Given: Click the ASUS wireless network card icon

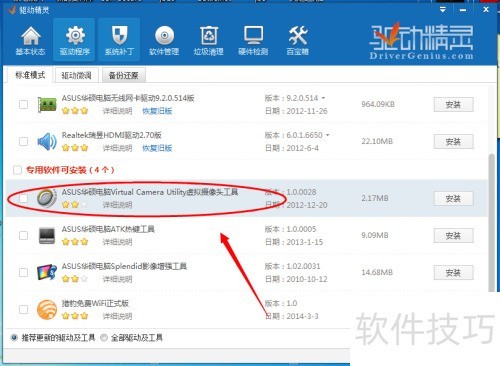Looking at the screenshot, I should pos(47,105).
